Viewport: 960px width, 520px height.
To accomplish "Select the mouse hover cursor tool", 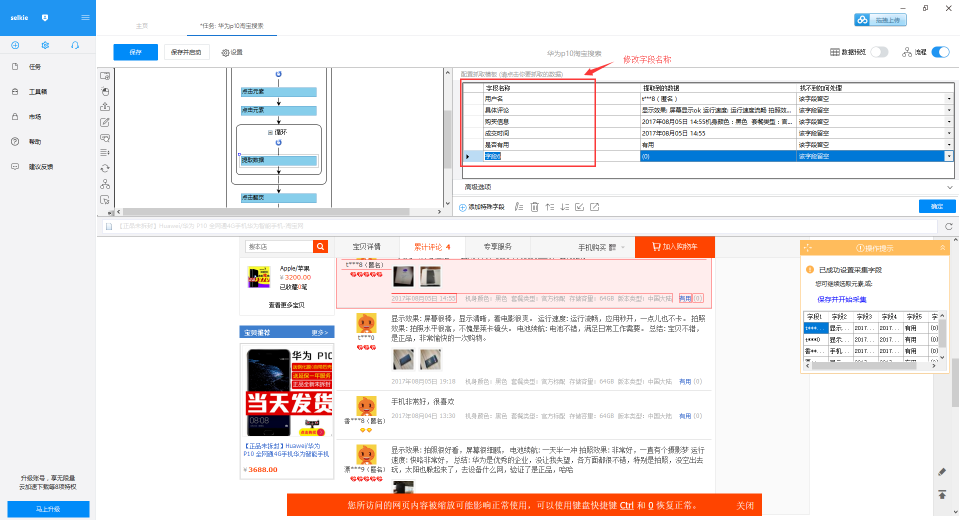I will (x=105, y=200).
